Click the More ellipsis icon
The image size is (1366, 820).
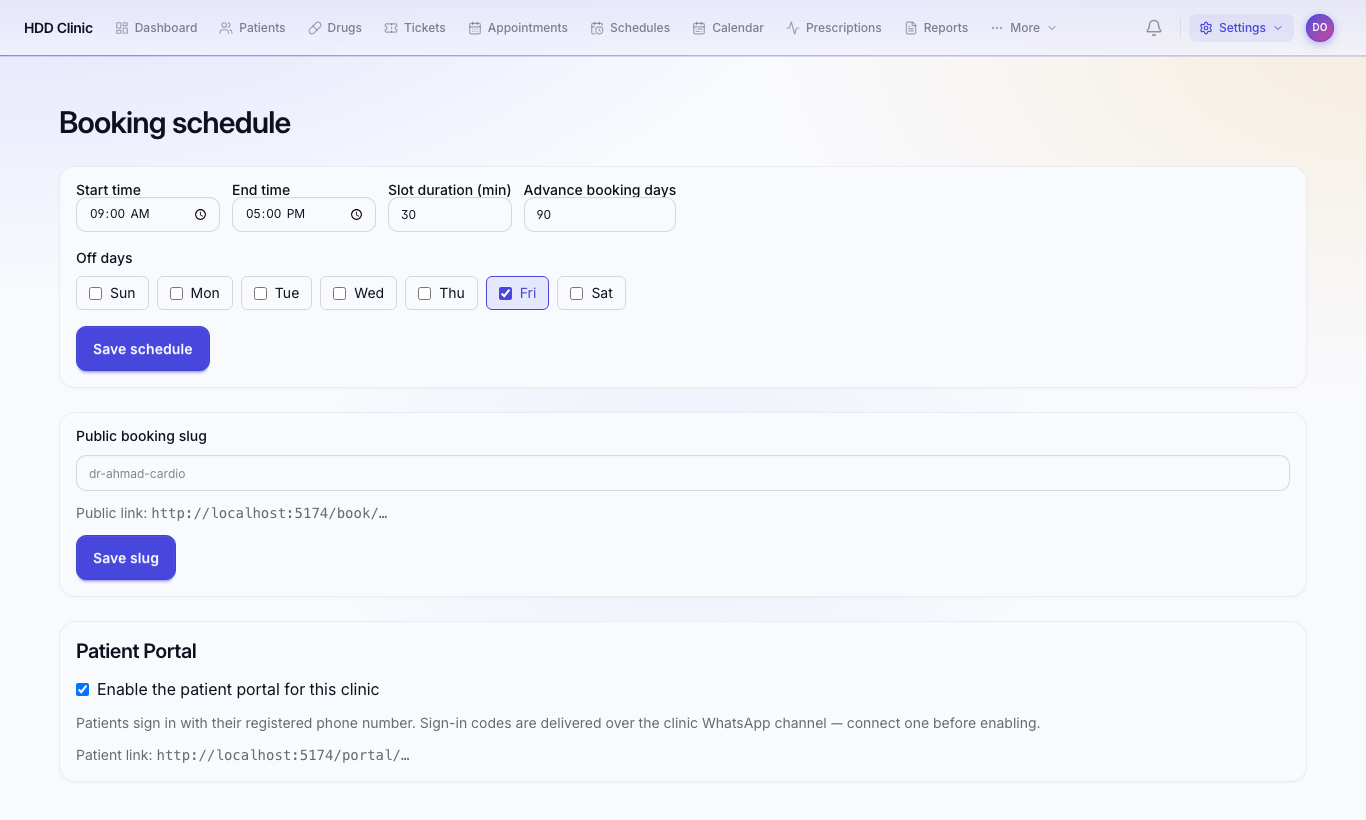point(997,28)
